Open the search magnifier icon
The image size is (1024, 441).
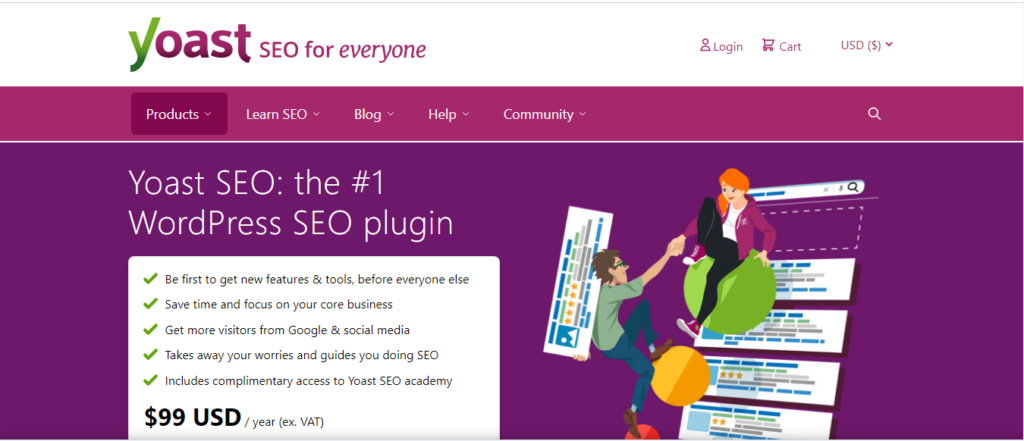pyautogui.click(x=874, y=114)
